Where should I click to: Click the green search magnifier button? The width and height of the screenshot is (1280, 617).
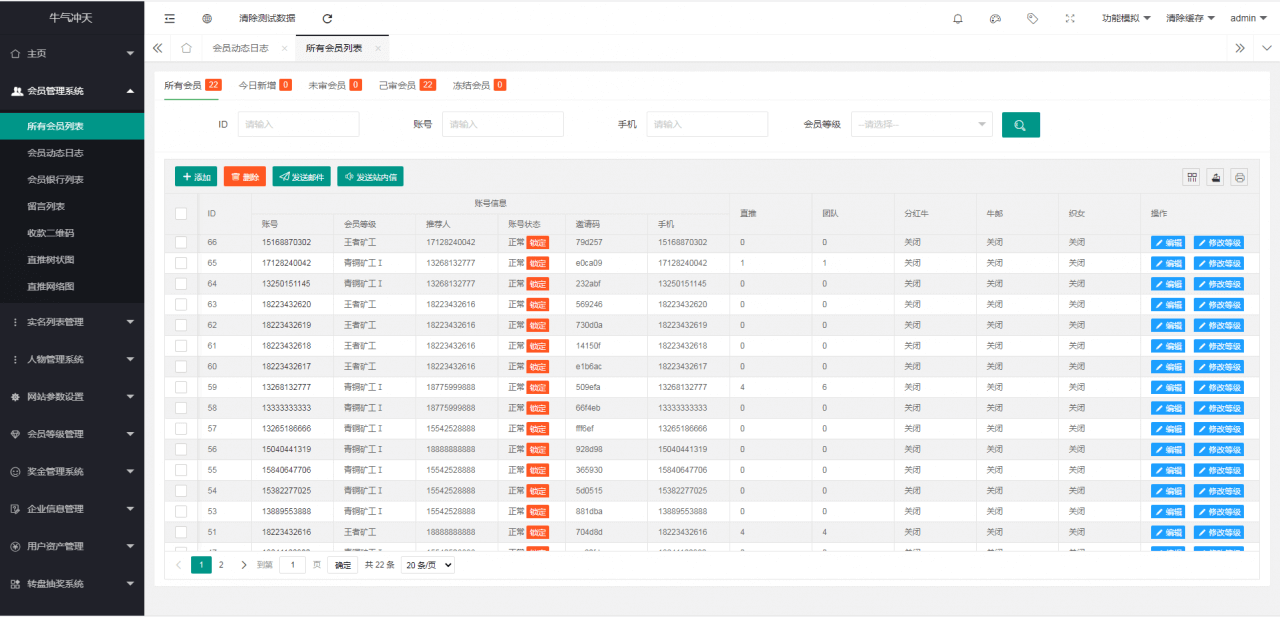(1020, 125)
